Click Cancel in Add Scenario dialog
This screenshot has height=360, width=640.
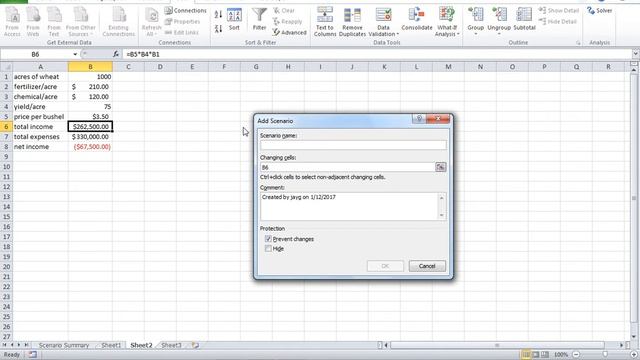(x=427, y=266)
